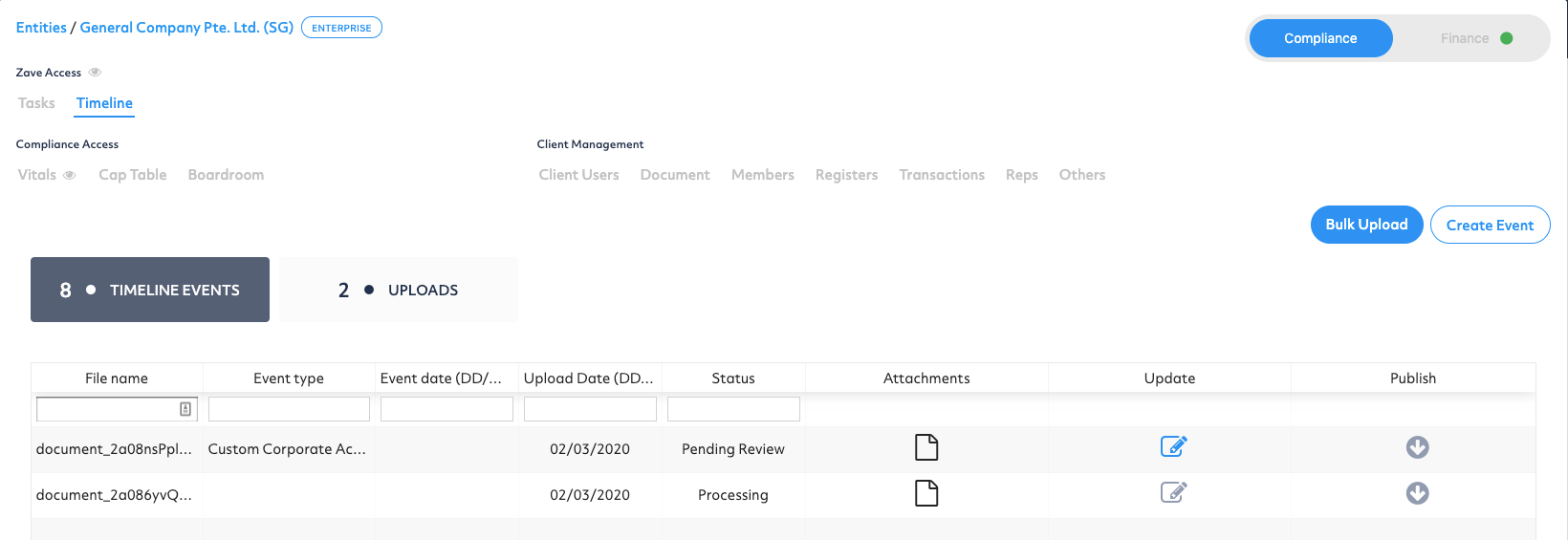Edit the Pending Review document entry
Screen dimensions: 1568x540
click(1173, 446)
